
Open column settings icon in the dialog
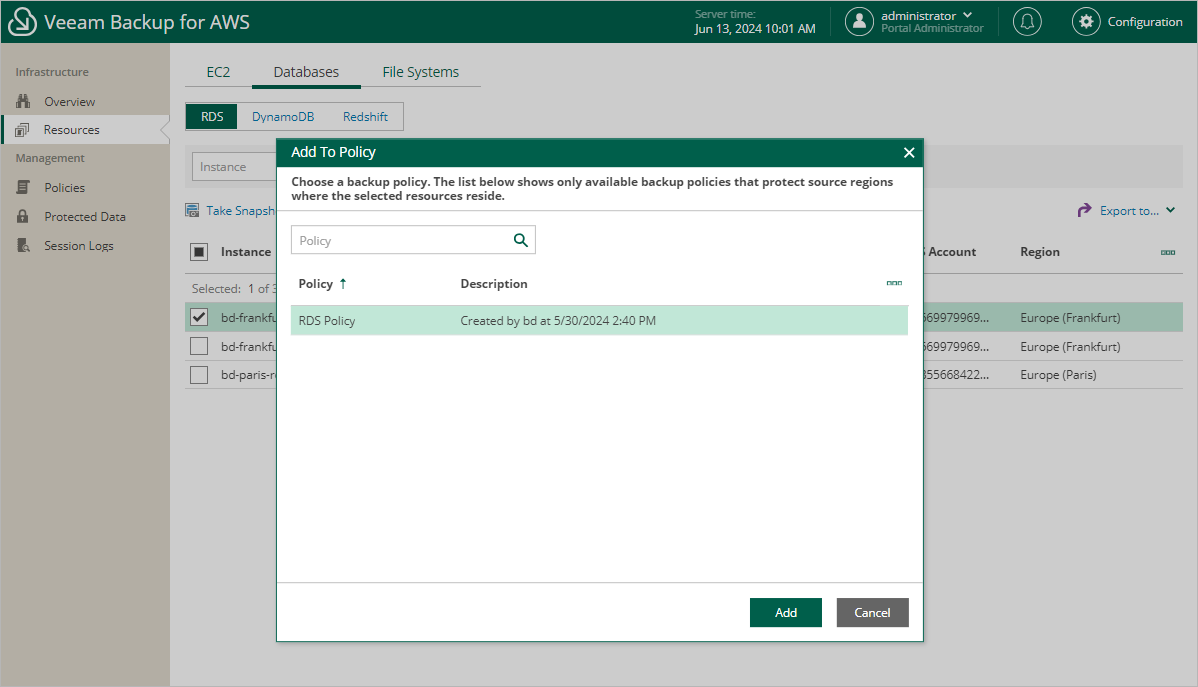pyautogui.click(x=894, y=283)
